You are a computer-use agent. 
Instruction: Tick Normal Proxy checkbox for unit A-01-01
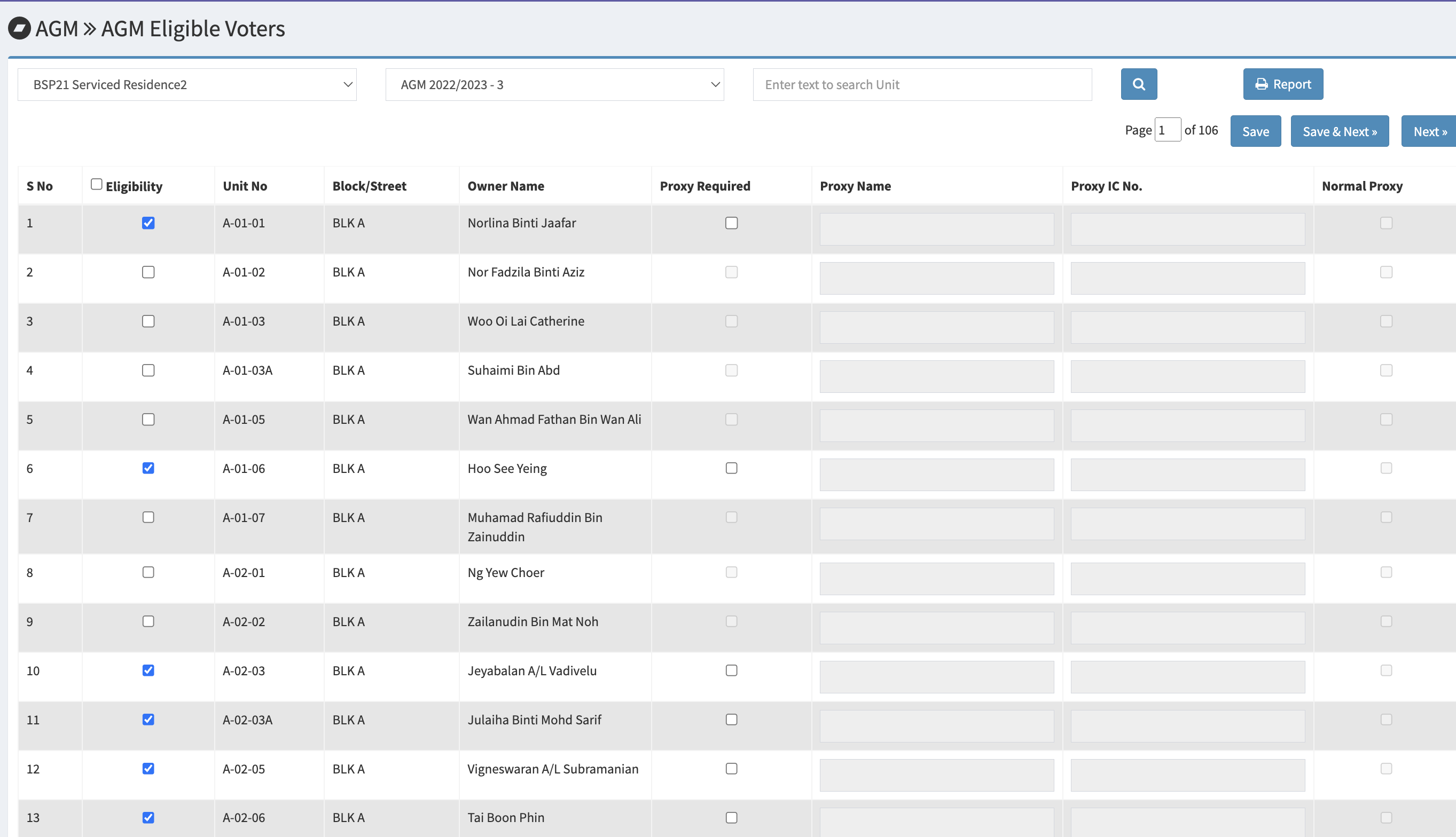pos(1386,223)
